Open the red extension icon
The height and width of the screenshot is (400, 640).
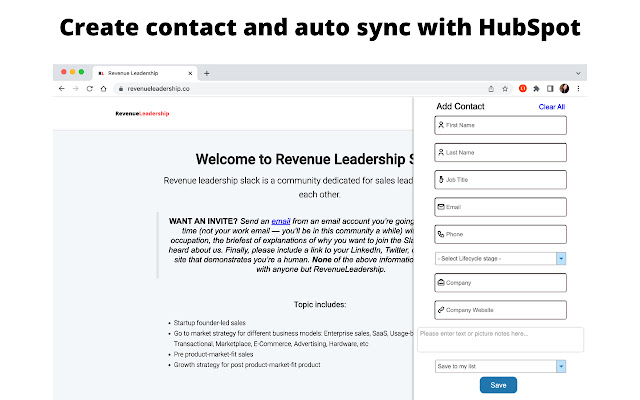point(522,88)
